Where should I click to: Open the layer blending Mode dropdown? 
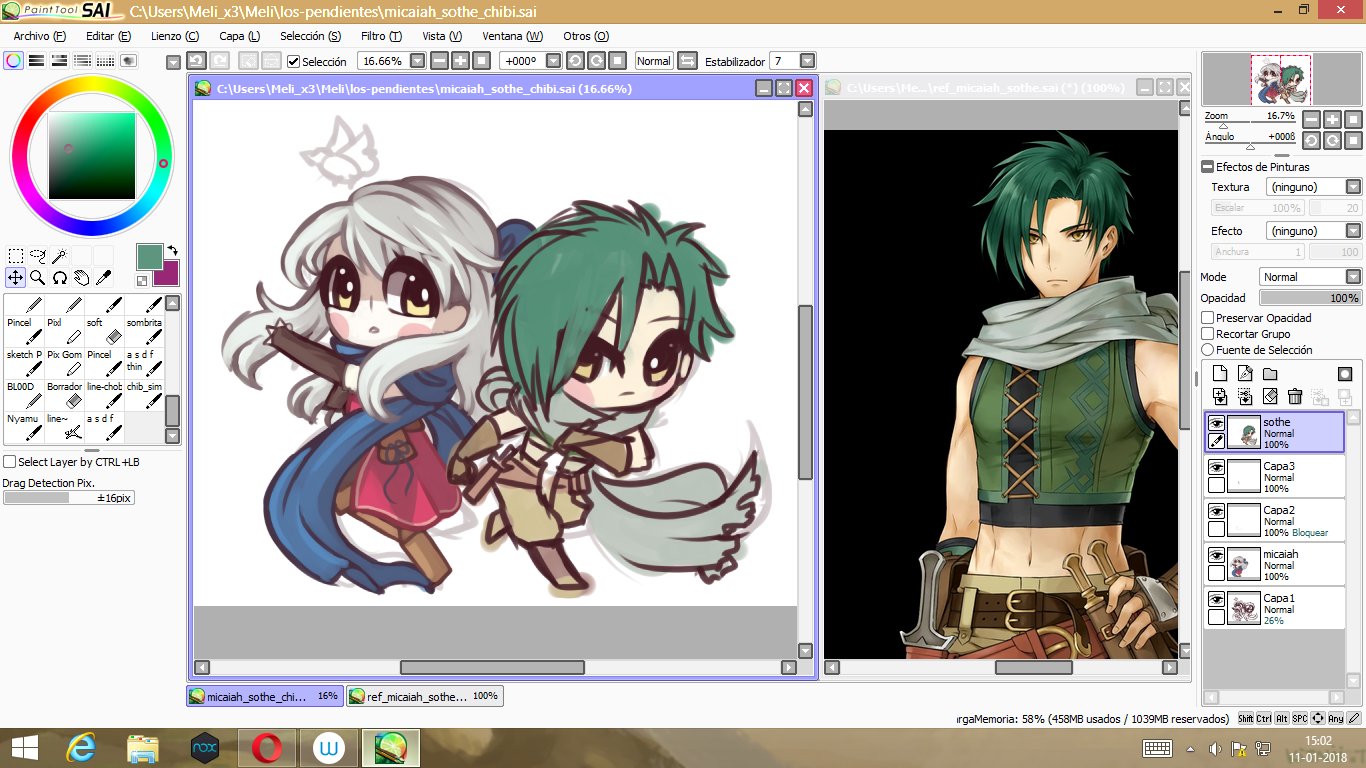tap(1353, 277)
